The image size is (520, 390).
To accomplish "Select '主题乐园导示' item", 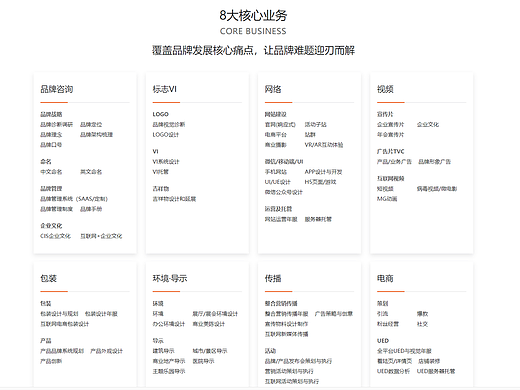I will (x=169, y=371).
